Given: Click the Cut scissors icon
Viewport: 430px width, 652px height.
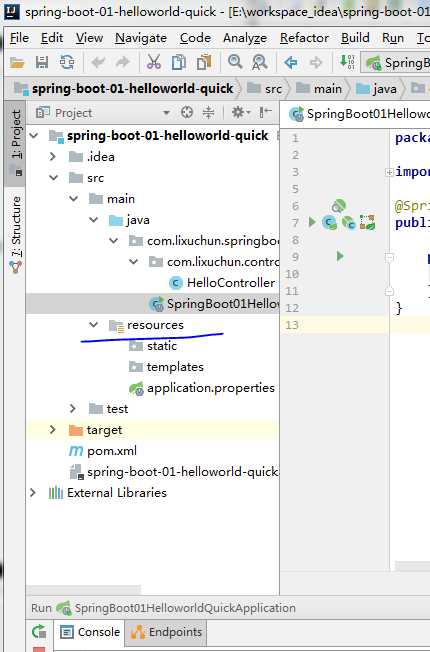Looking at the screenshot, I should point(153,62).
